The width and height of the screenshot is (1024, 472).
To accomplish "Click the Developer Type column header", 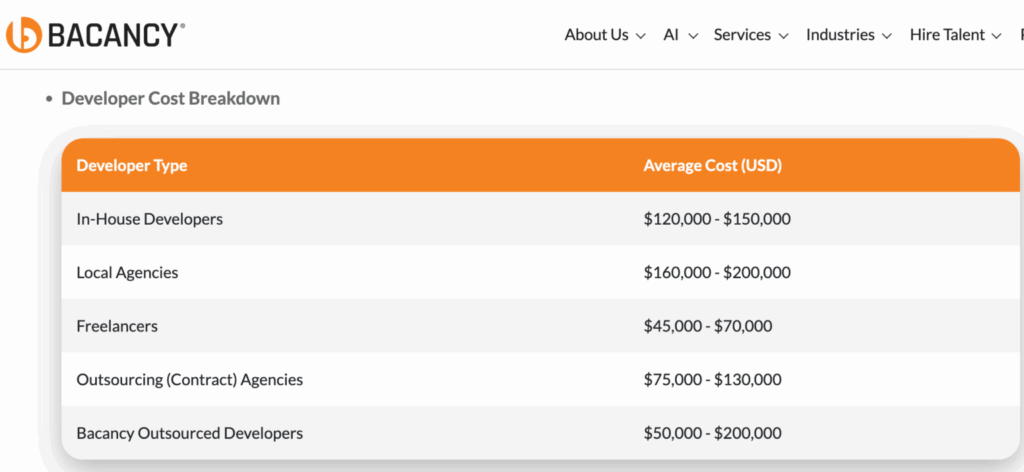I will (x=132, y=165).
